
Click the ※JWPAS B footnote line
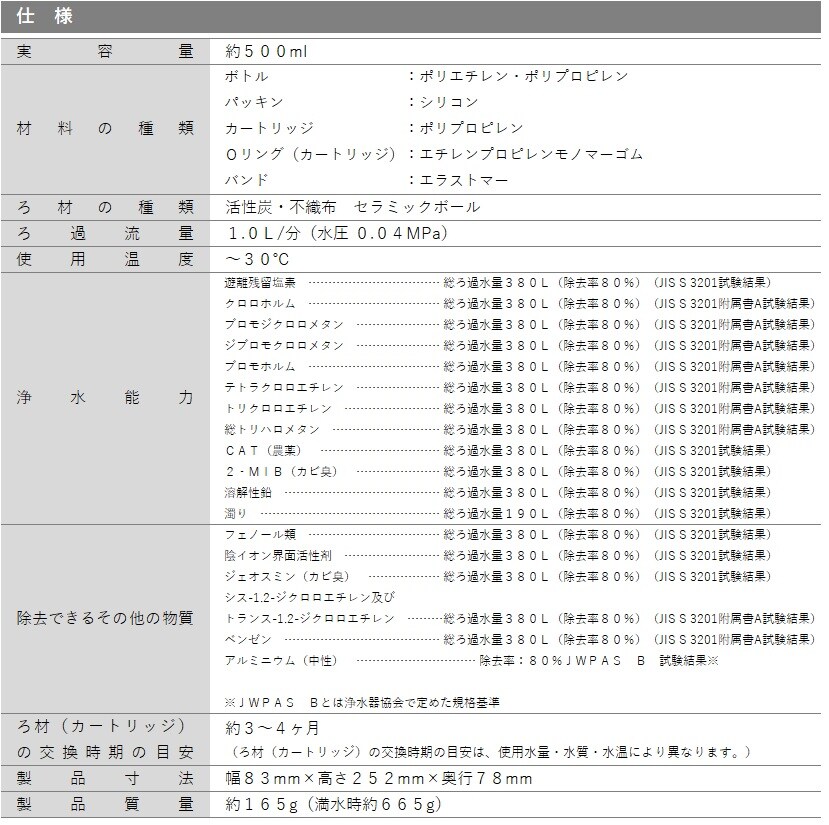pyautogui.click(x=362, y=702)
